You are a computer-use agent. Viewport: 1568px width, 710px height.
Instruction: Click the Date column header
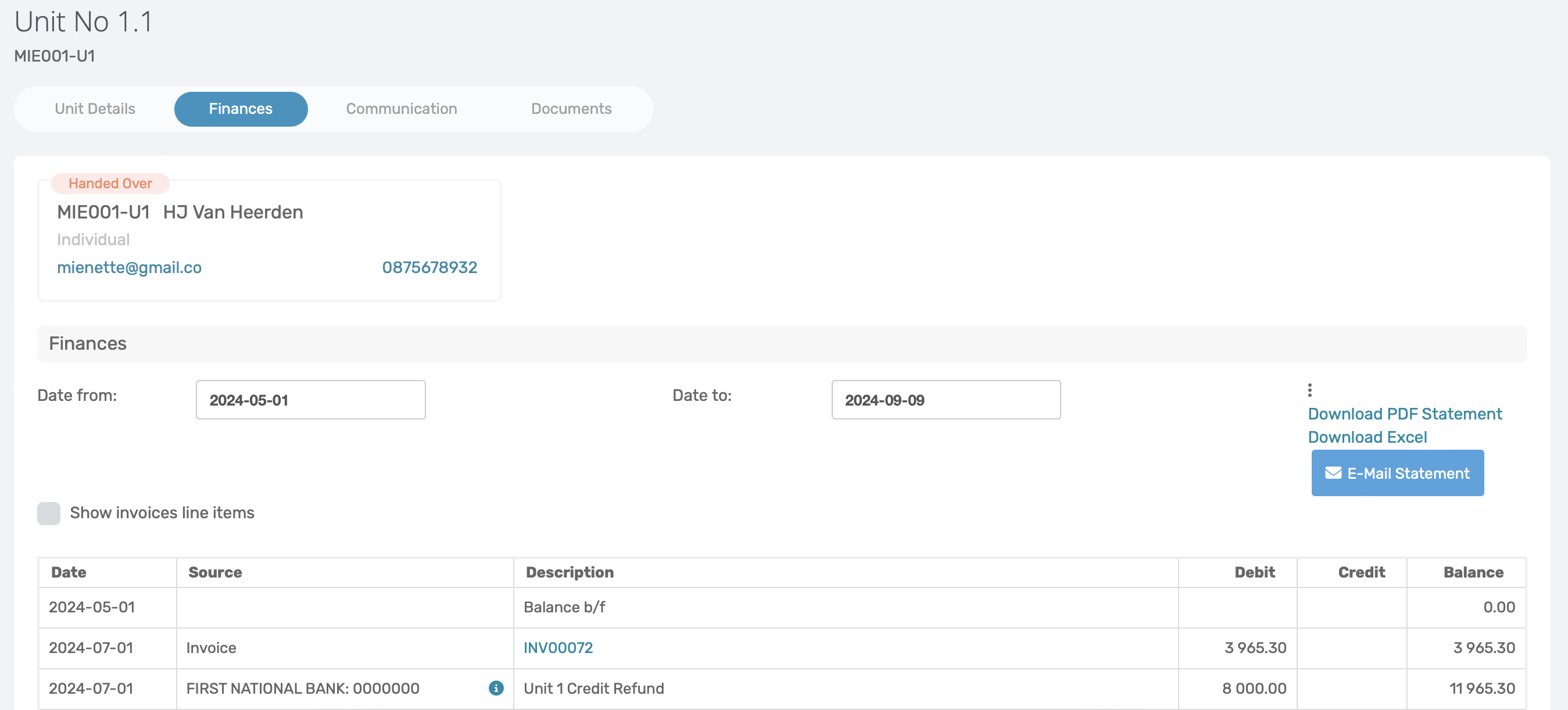pyautogui.click(x=69, y=572)
